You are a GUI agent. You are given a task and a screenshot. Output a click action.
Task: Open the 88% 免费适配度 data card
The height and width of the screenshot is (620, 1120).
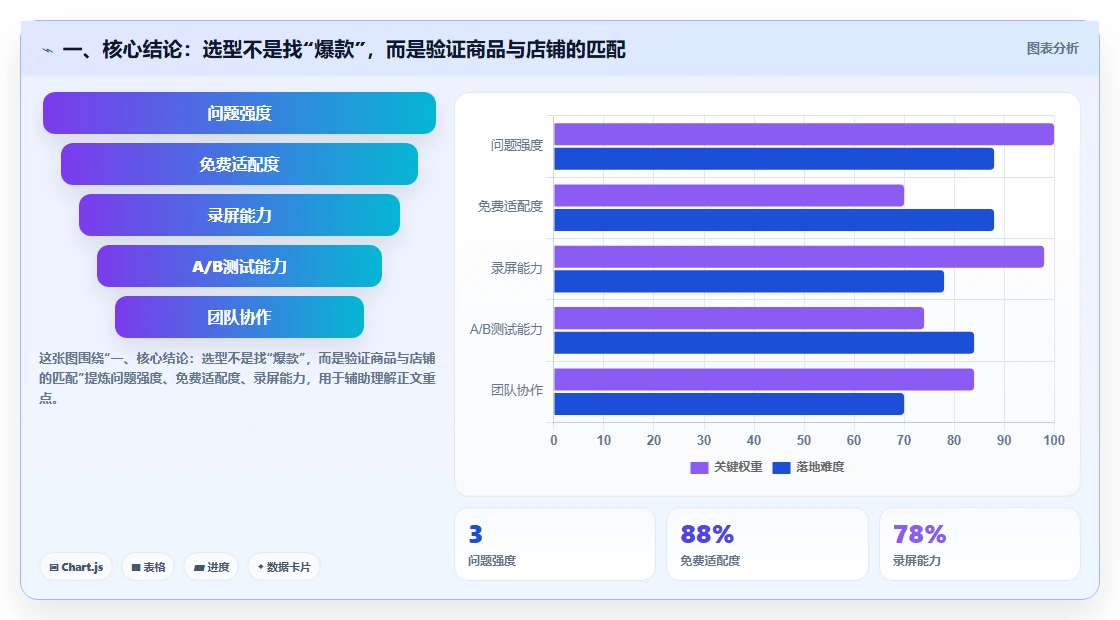[767, 544]
